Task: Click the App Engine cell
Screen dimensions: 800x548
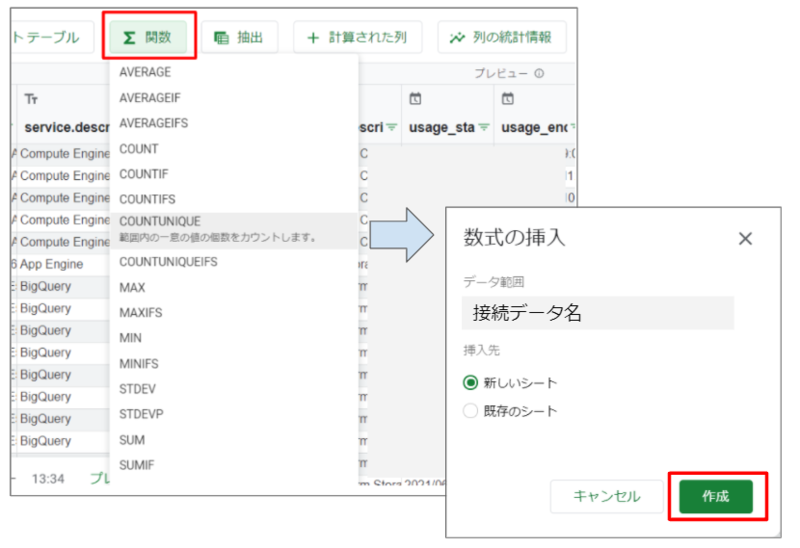Action: [x=51, y=264]
